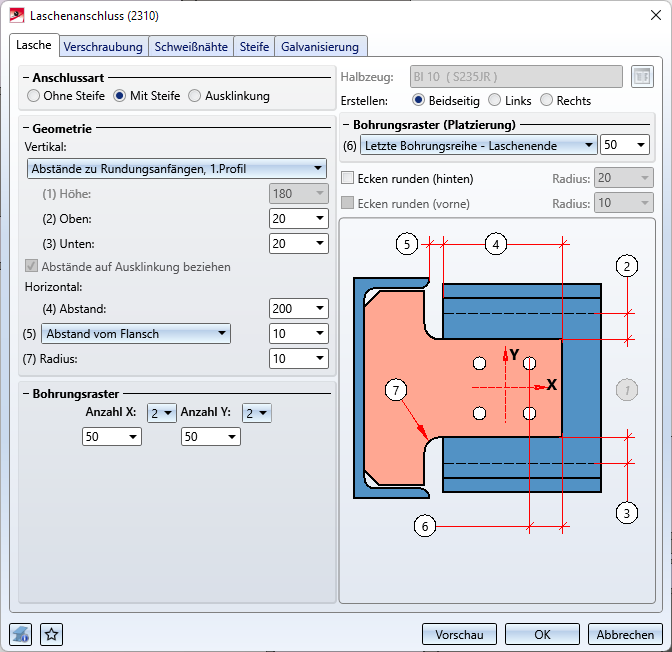Open the Schweißnähte tab

191,46
